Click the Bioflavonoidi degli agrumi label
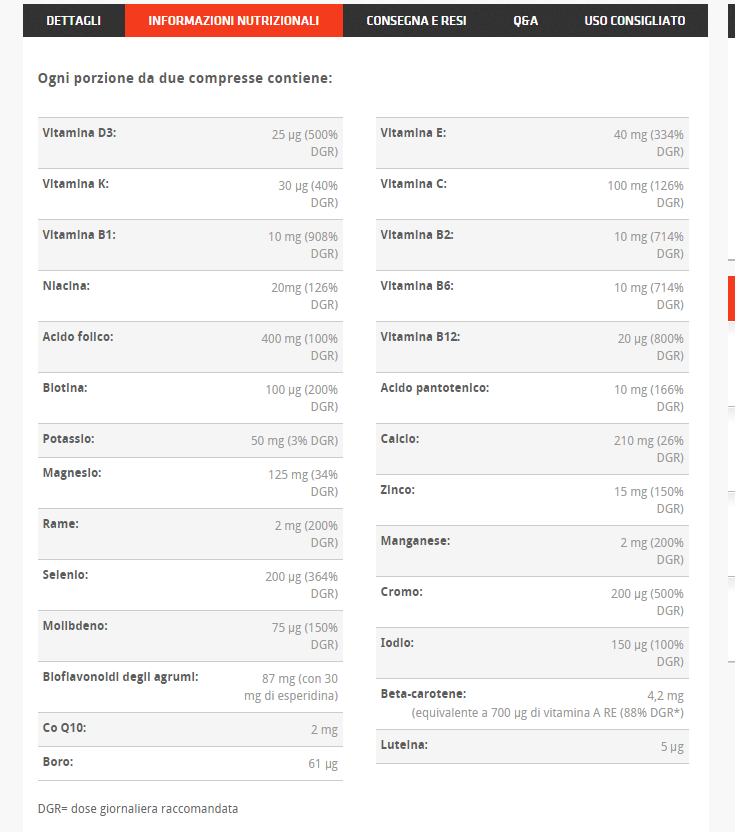 (120, 677)
